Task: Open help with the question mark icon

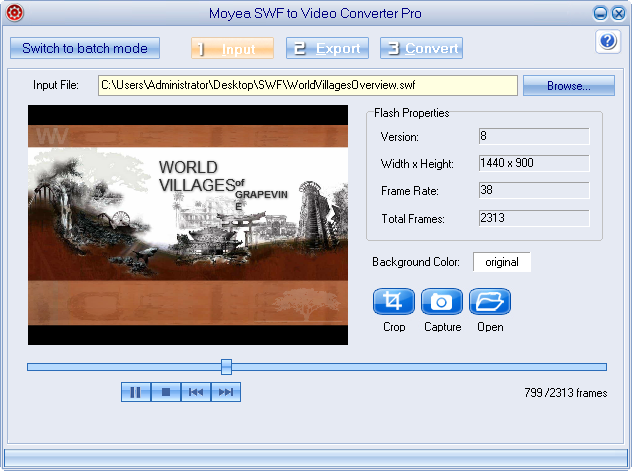Action: pyautogui.click(x=607, y=41)
